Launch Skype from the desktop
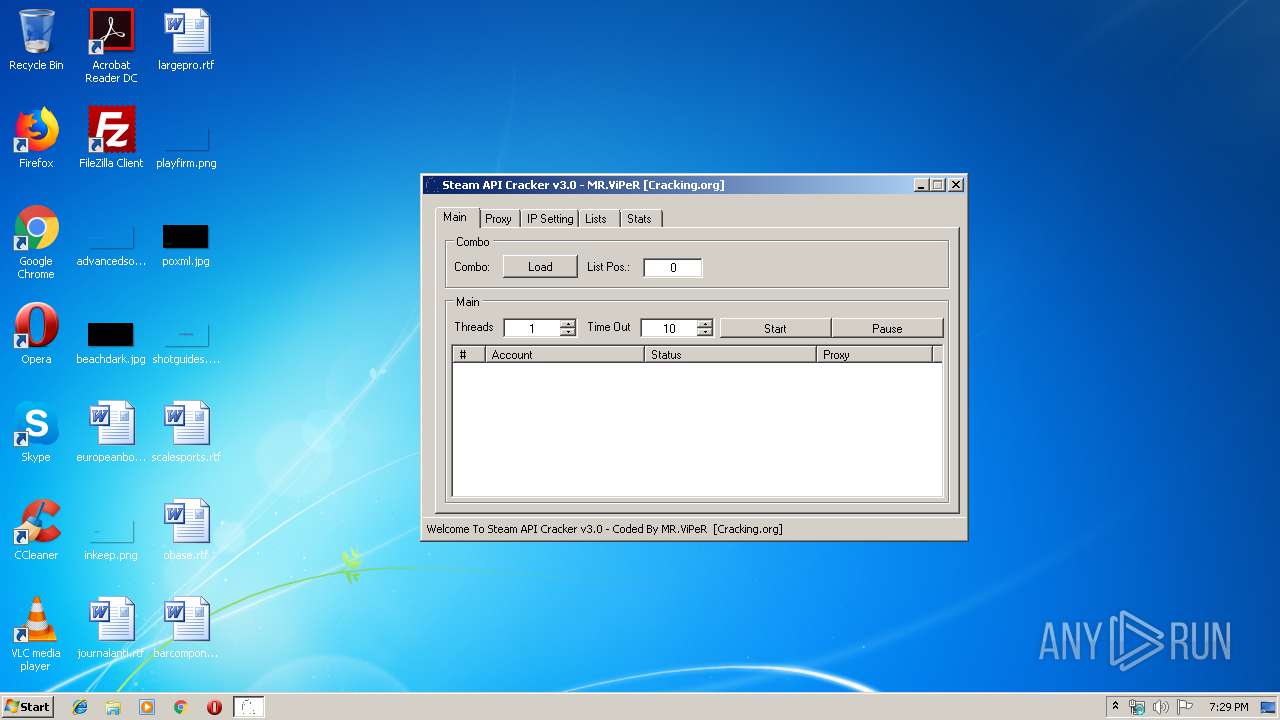The width and height of the screenshot is (1280, 720). tap(36, 432)
